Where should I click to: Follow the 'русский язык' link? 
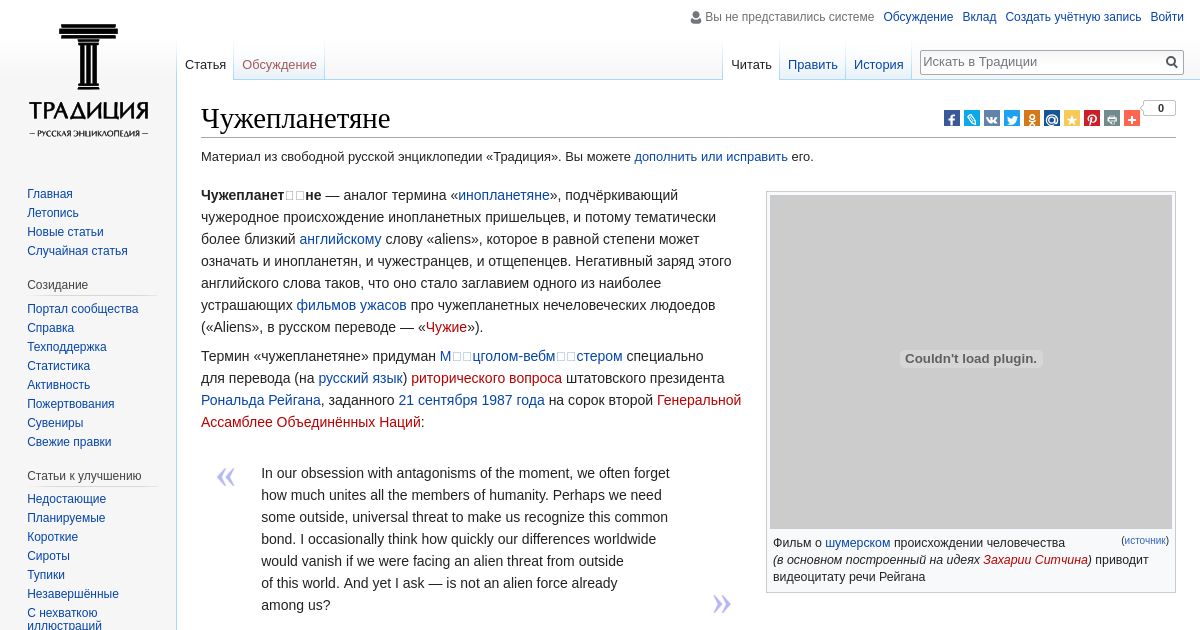point(360,378)
